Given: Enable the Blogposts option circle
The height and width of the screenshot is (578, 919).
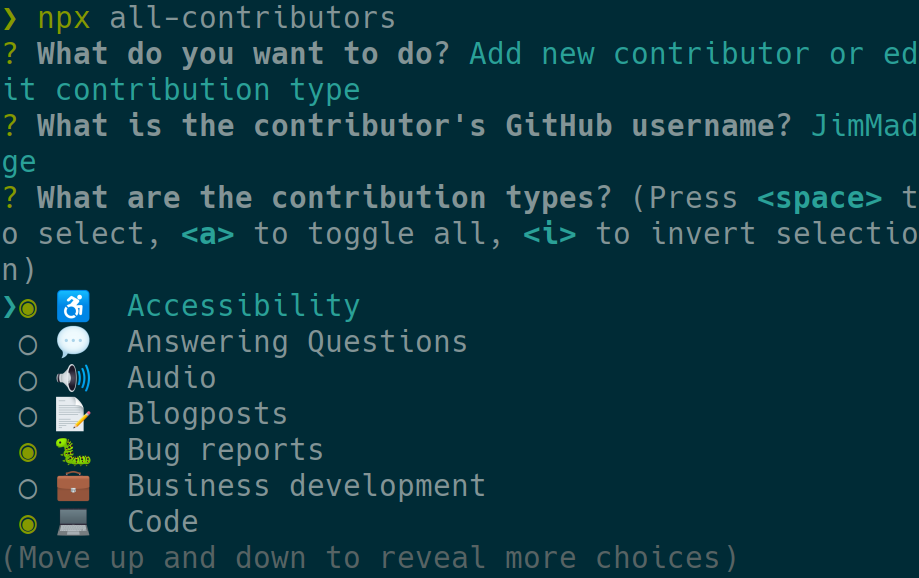Looking at the screenshot, I should (28, 416).
